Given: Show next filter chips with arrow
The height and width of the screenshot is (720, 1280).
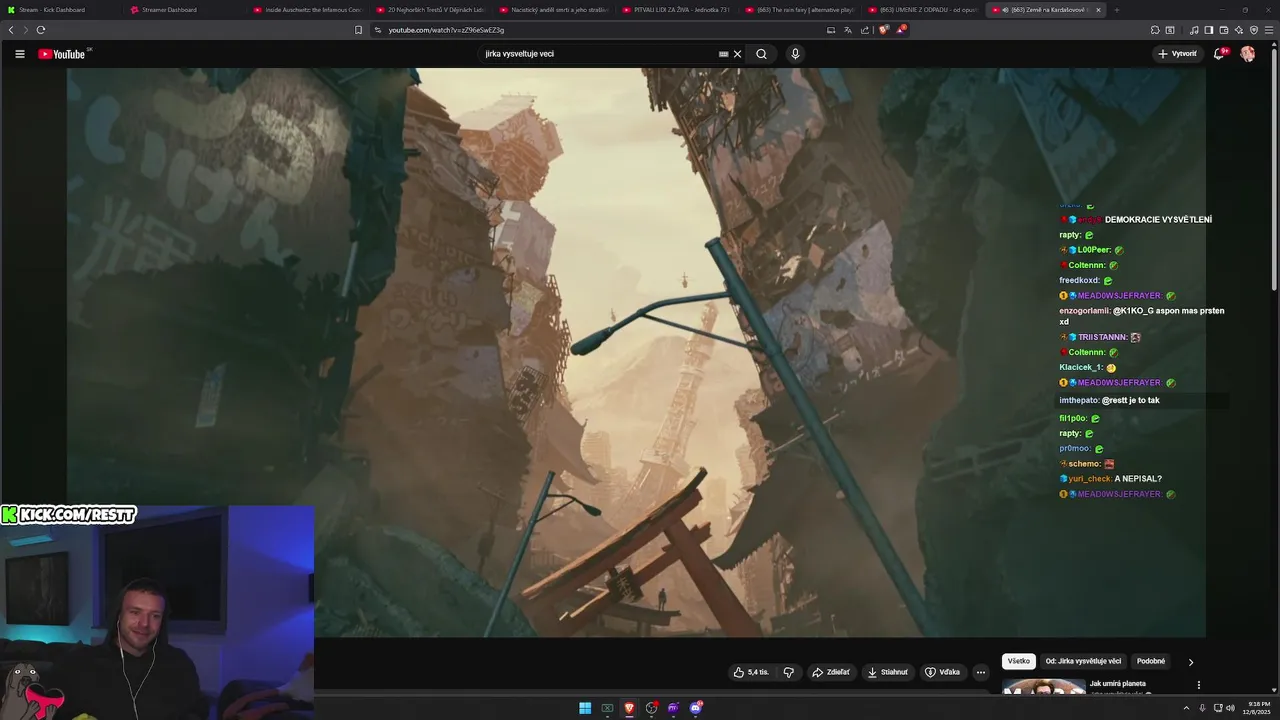Looking at the screenshot, I should point(1190,662).
